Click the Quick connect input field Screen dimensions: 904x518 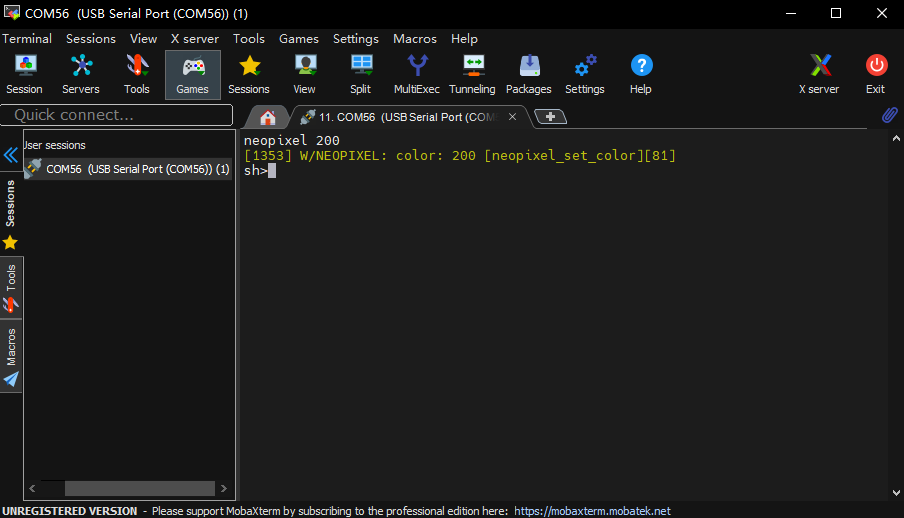click(116, 115)
